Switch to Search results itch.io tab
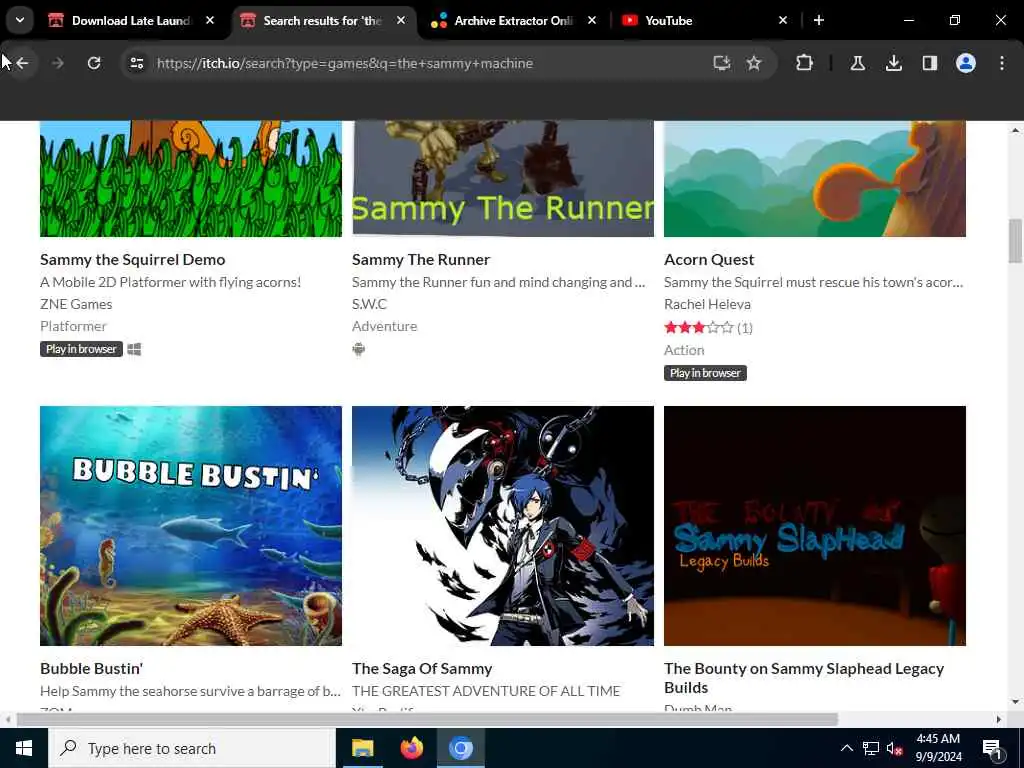 (322, 21)
